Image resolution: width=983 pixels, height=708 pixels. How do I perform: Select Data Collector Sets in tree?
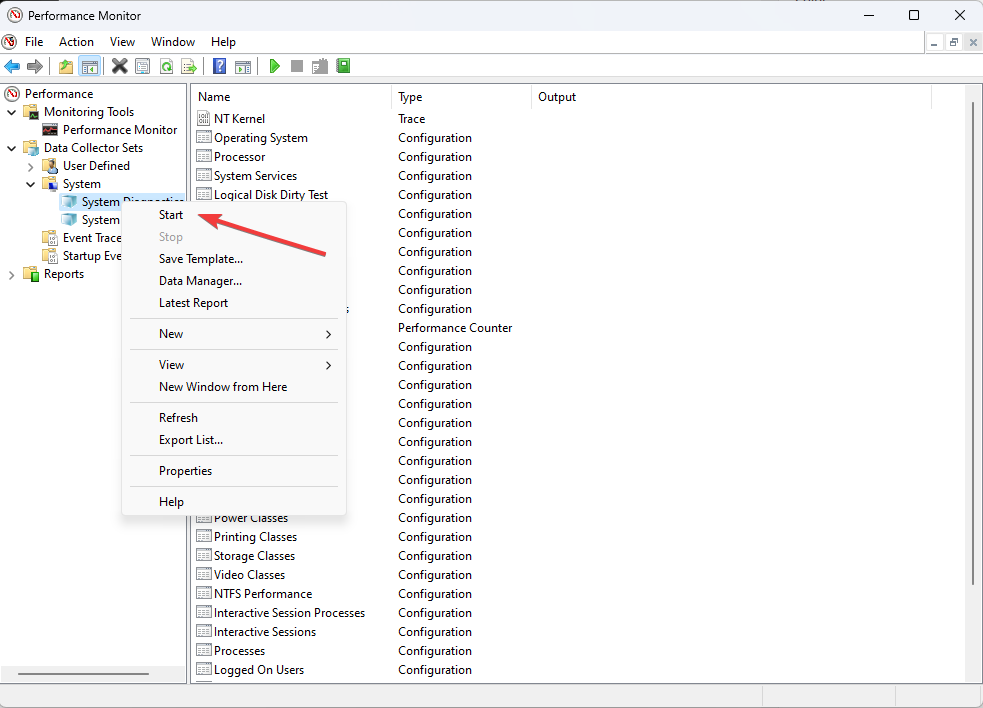click(x=93, y=148)
